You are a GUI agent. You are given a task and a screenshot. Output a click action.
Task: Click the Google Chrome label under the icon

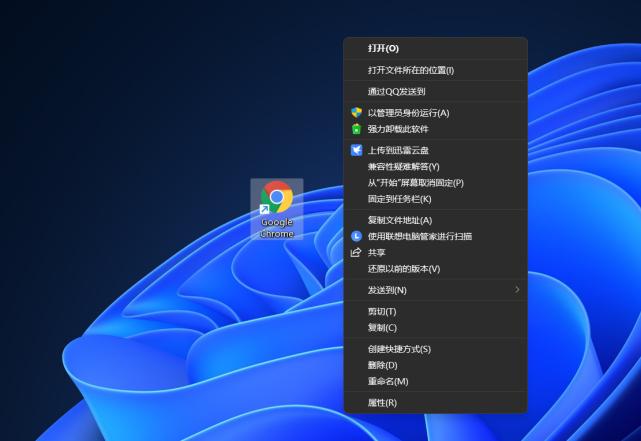point(277,228)
